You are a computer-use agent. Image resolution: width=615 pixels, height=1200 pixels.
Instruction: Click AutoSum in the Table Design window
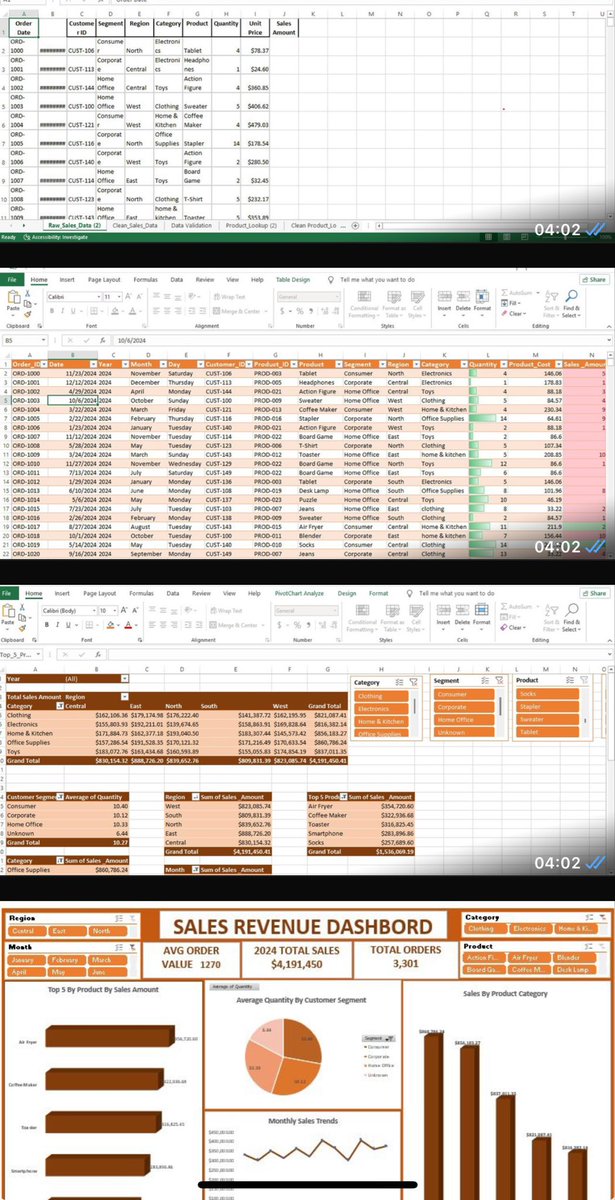[522, 294]
